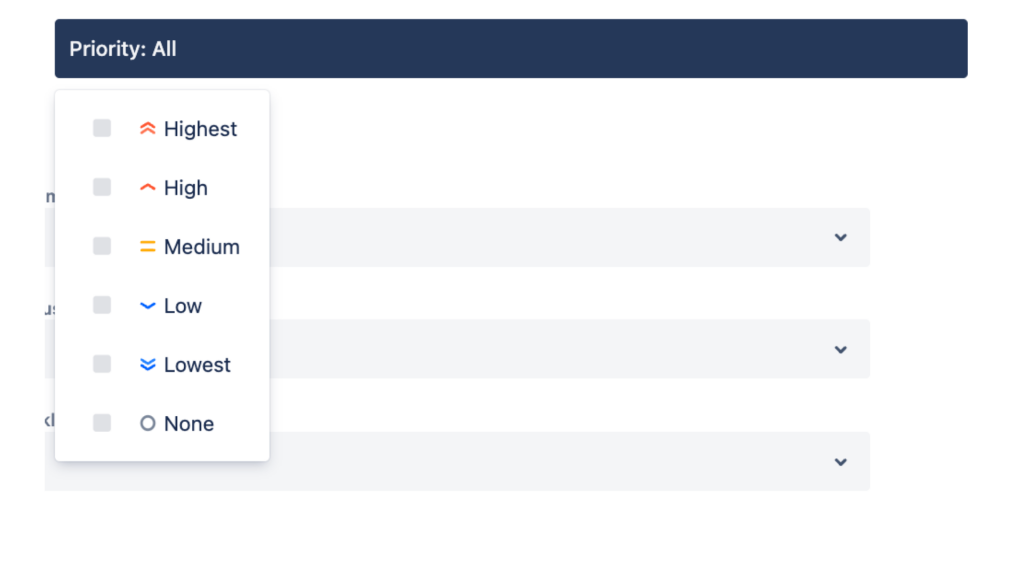This screenshot has width=1024, height=576.
Task: Enable the Low priority checkbox
Action: 102,305
